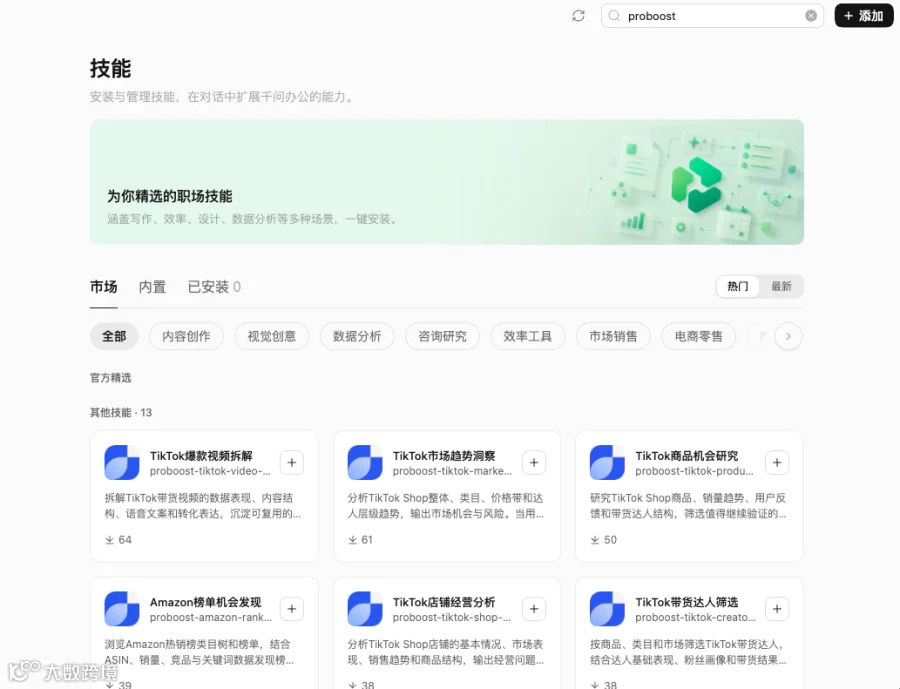Screen dimensions: 900x689
Task: Filter by 数据分析 category
Action: click(357, 336)
